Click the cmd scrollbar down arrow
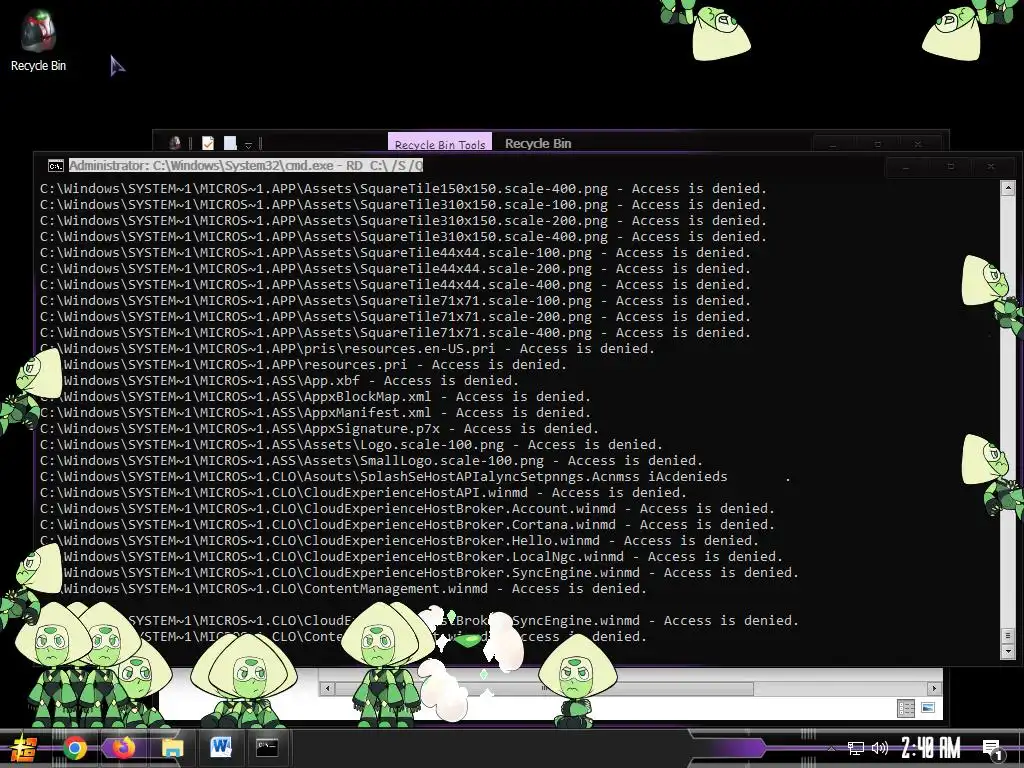Image resolution: width=1024 pixels, height=768 pixels. (x=1007, y=650)
